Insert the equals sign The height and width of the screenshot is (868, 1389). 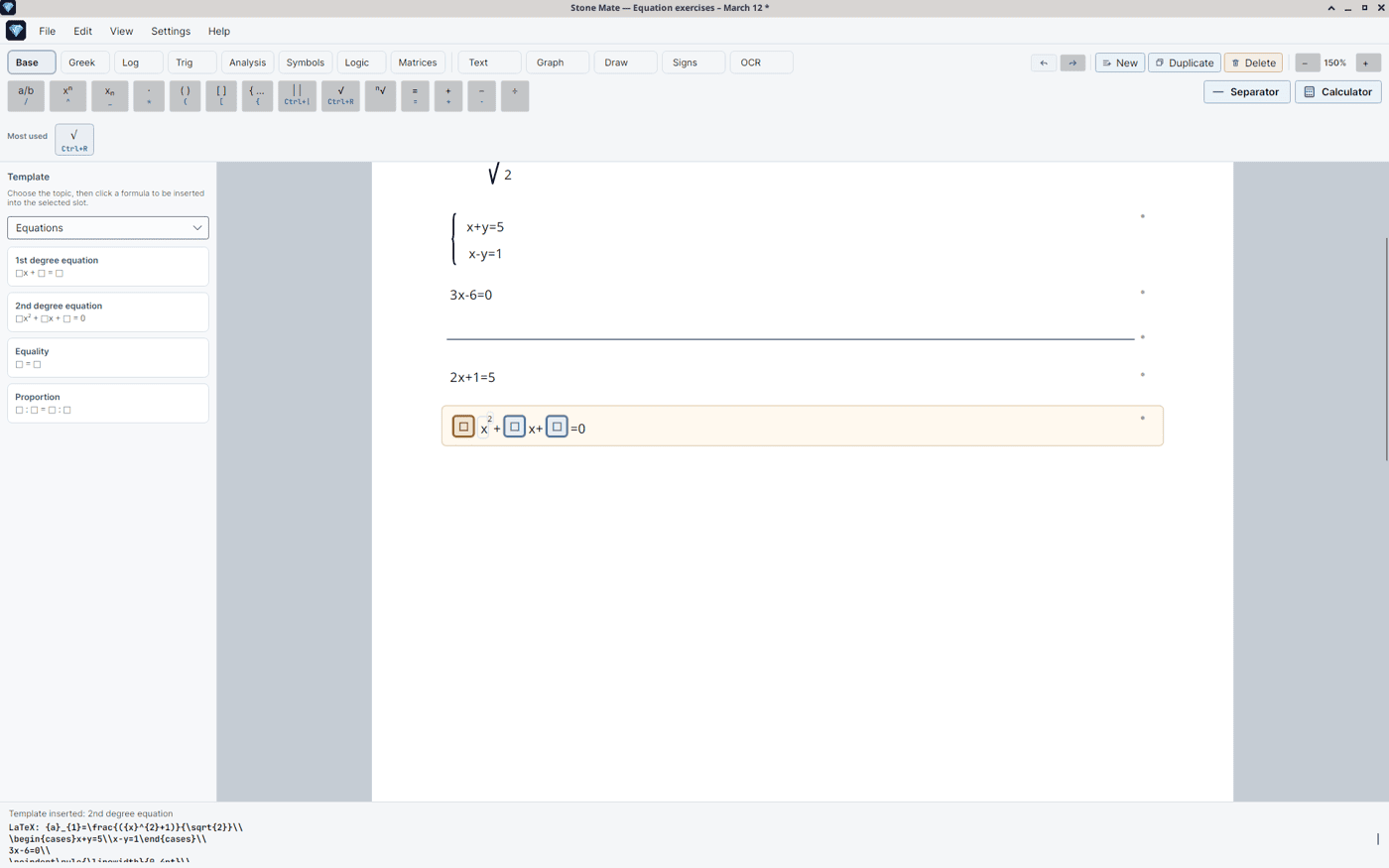(415, 95)
